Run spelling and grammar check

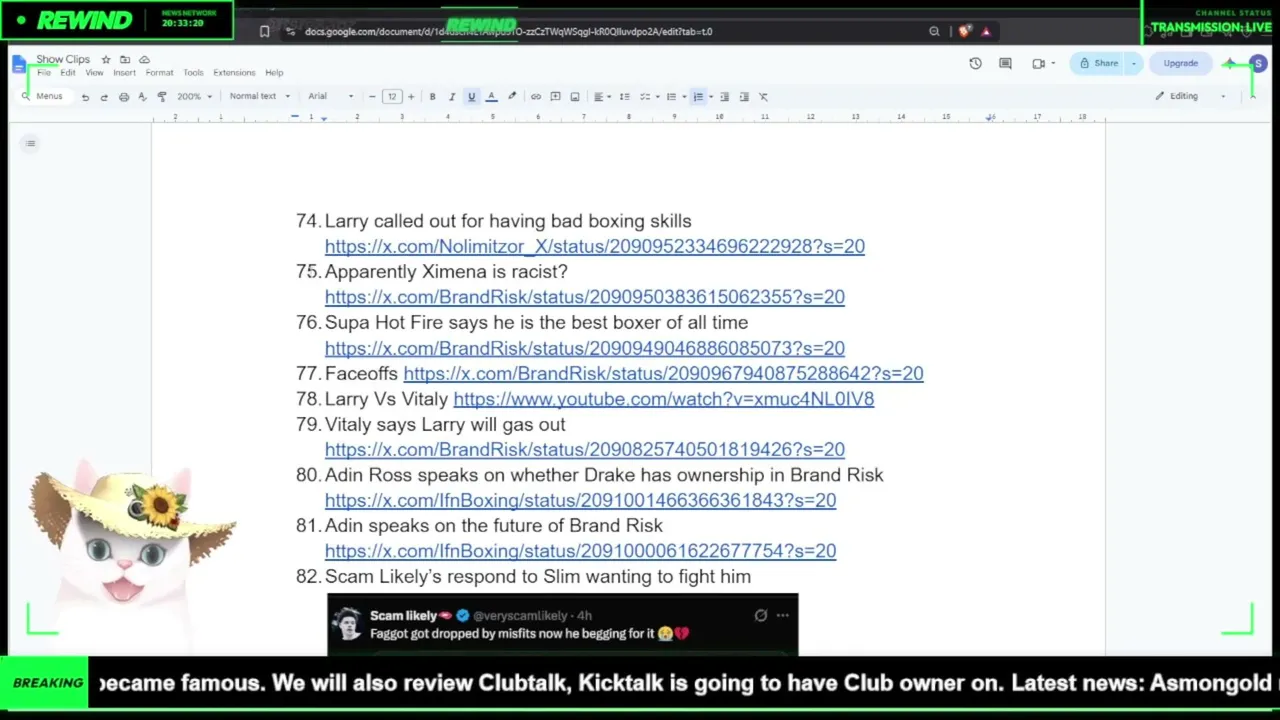pos(142,97)
